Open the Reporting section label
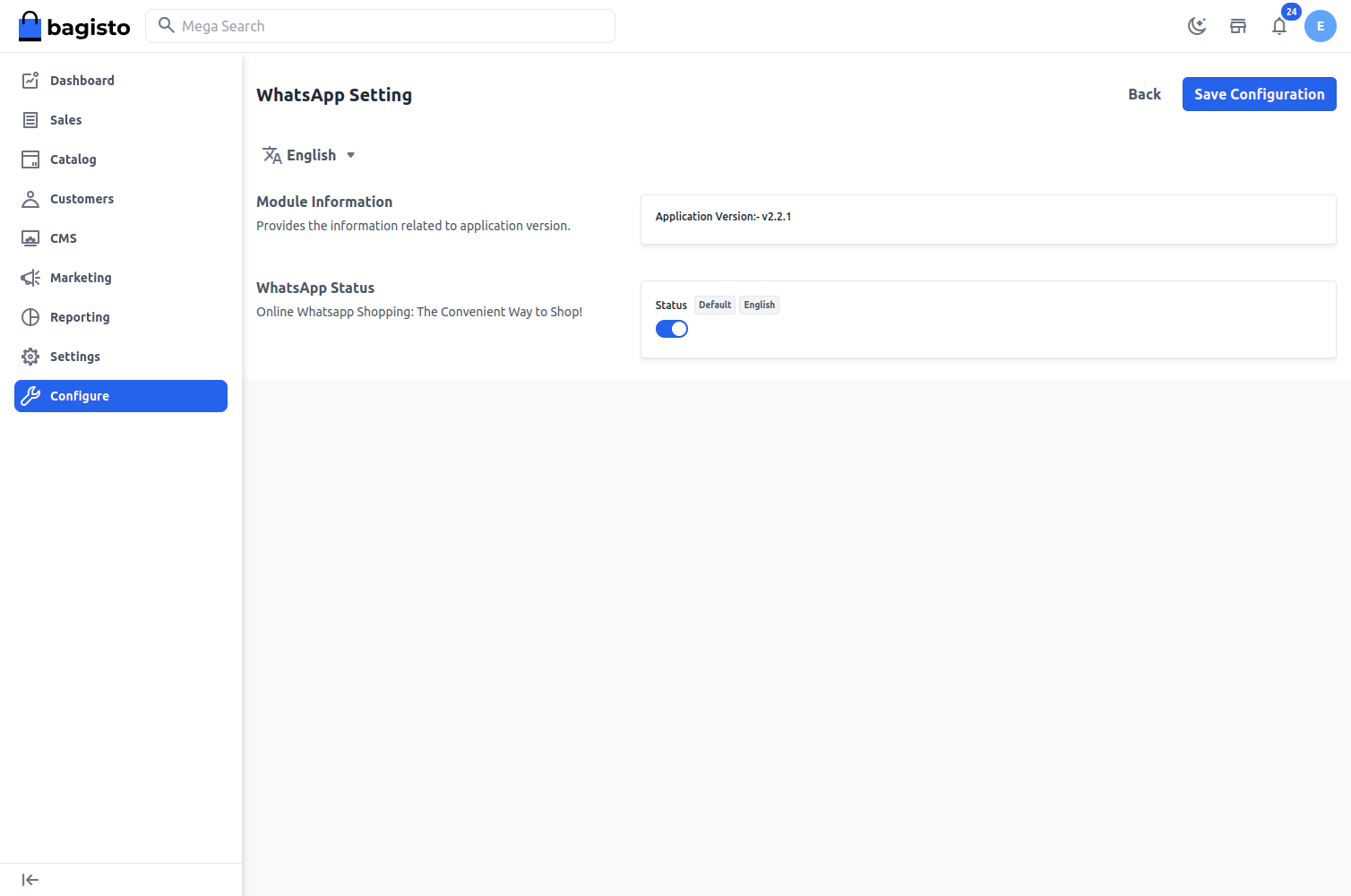This screenshot has height=896, width=1351. (x=80, y=317)
